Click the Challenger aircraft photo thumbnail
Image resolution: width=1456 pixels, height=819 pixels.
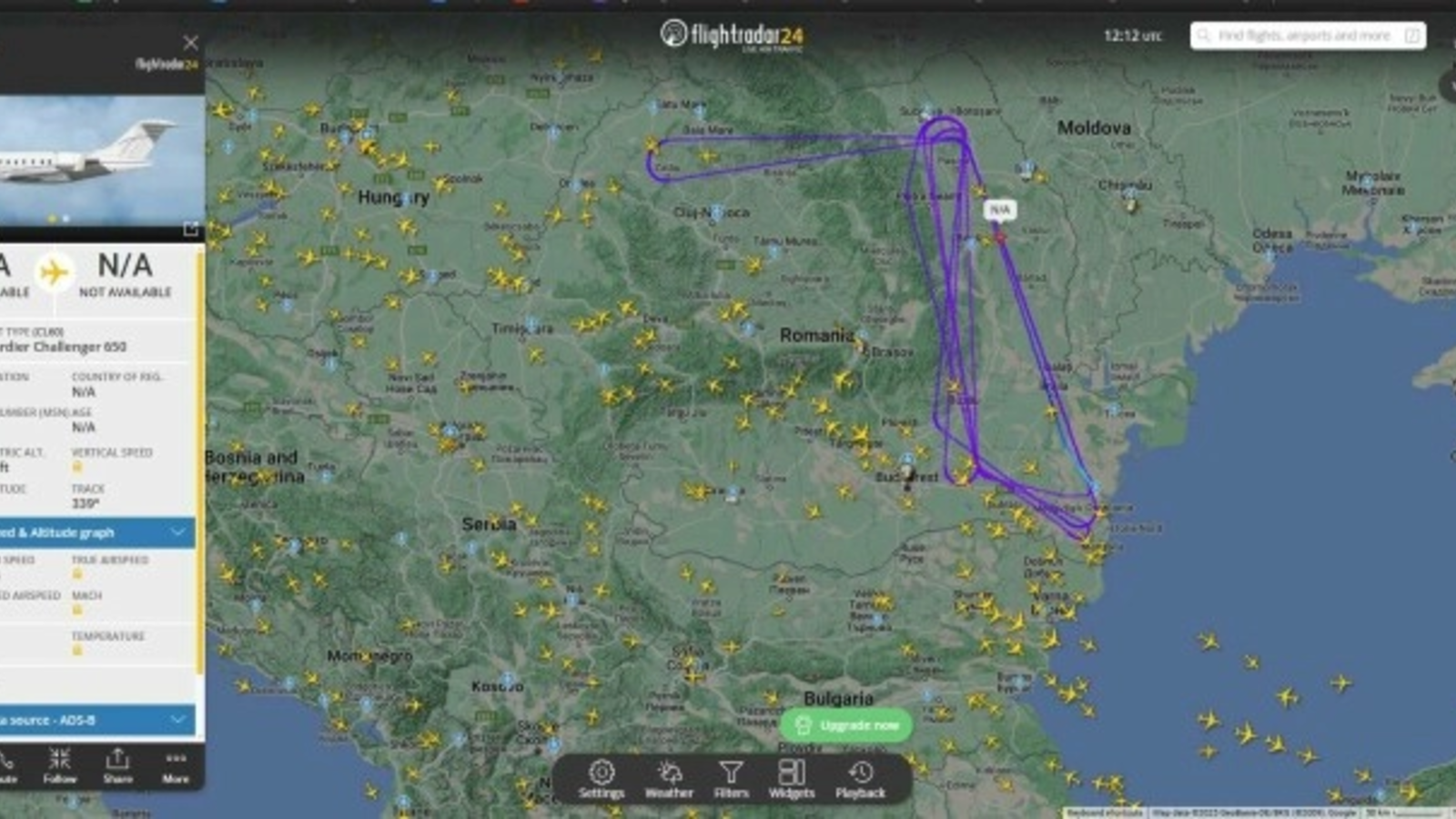(x=102, y=159)
